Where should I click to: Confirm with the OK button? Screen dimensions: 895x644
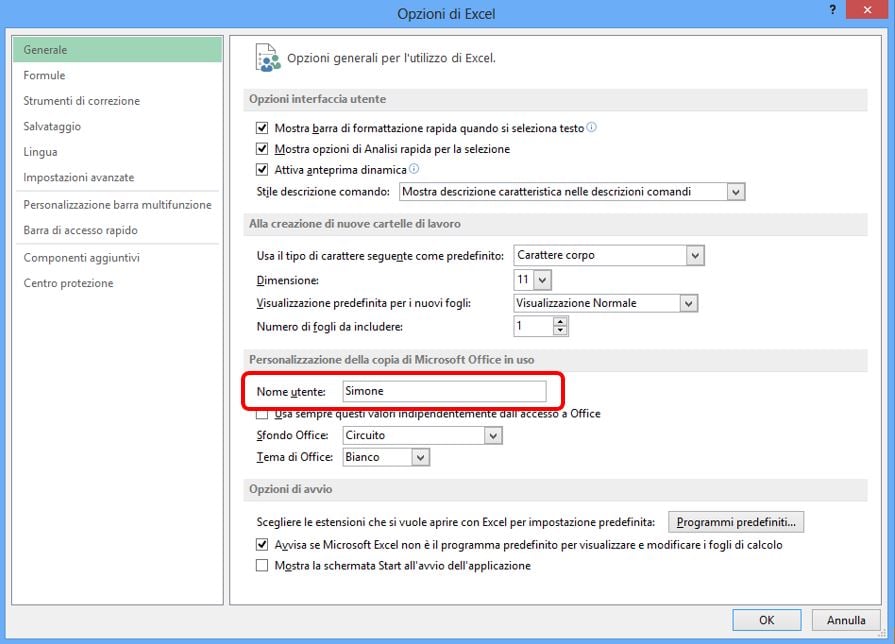point(767,620)
